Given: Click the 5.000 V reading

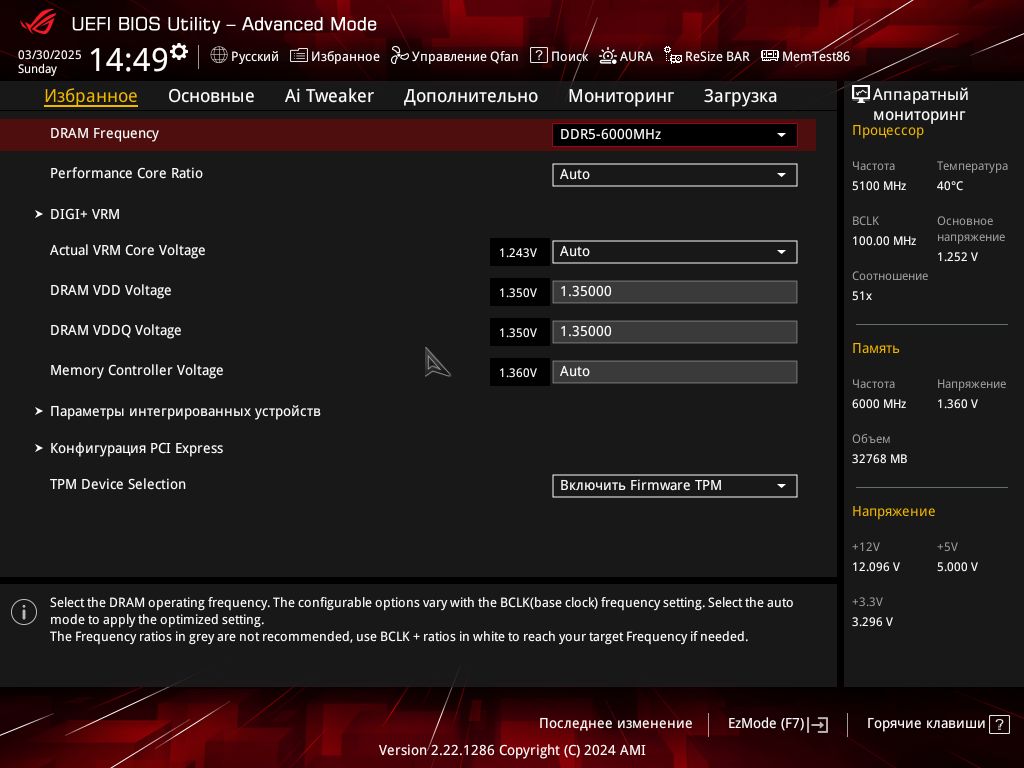Looking at the screenshot, I should coord(957,567).
